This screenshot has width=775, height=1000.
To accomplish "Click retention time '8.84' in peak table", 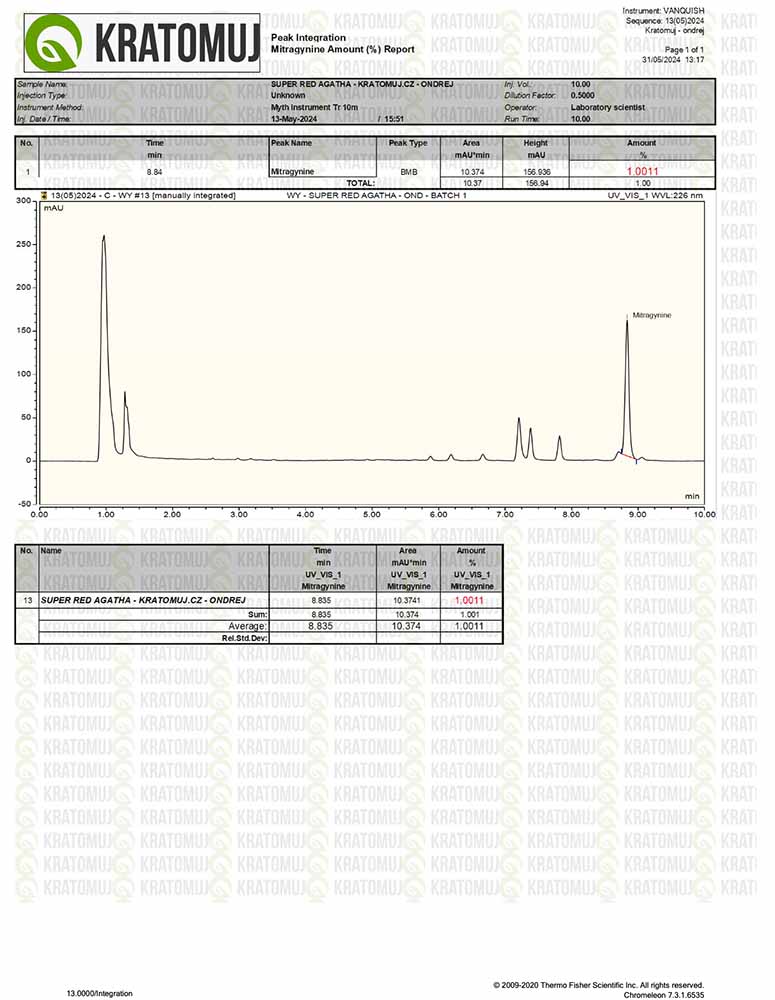I will (x=154, y=172).
